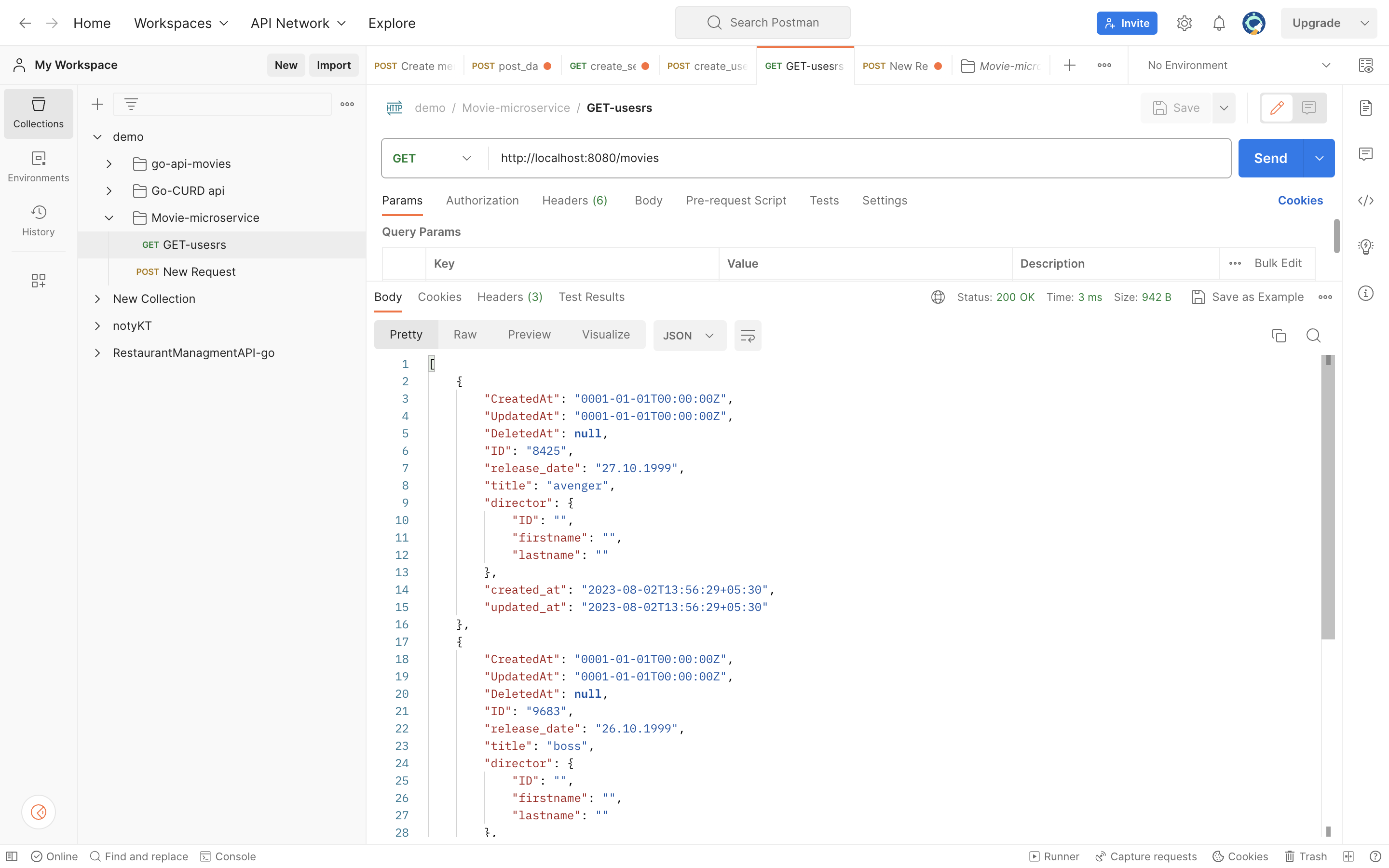1389x868 pixels.
Task: Open the request documentation icon
Action: pos(1365,108)
